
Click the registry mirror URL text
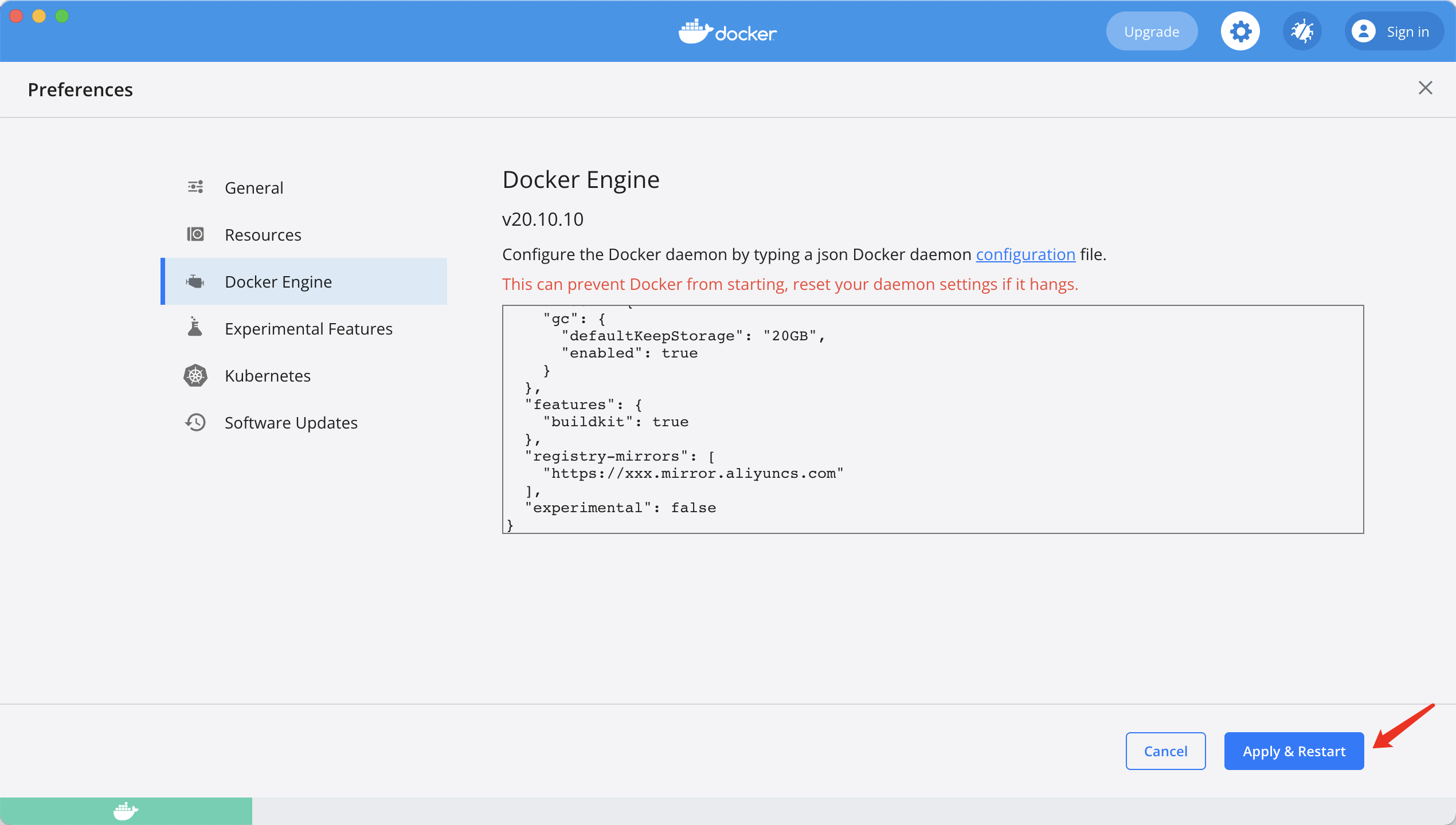click(694, 473)
